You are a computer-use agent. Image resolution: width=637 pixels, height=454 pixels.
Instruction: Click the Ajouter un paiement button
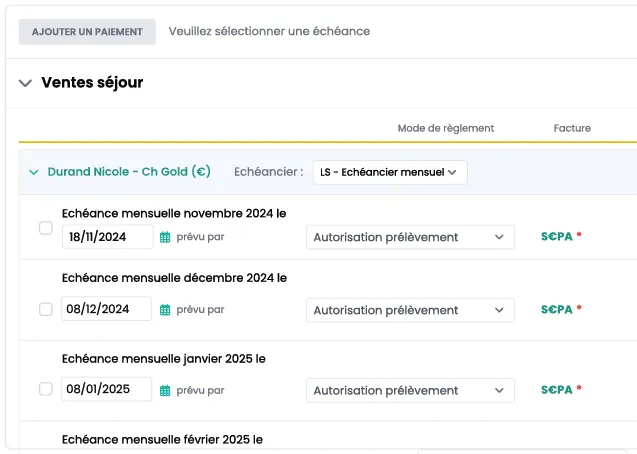coord(87,32)
